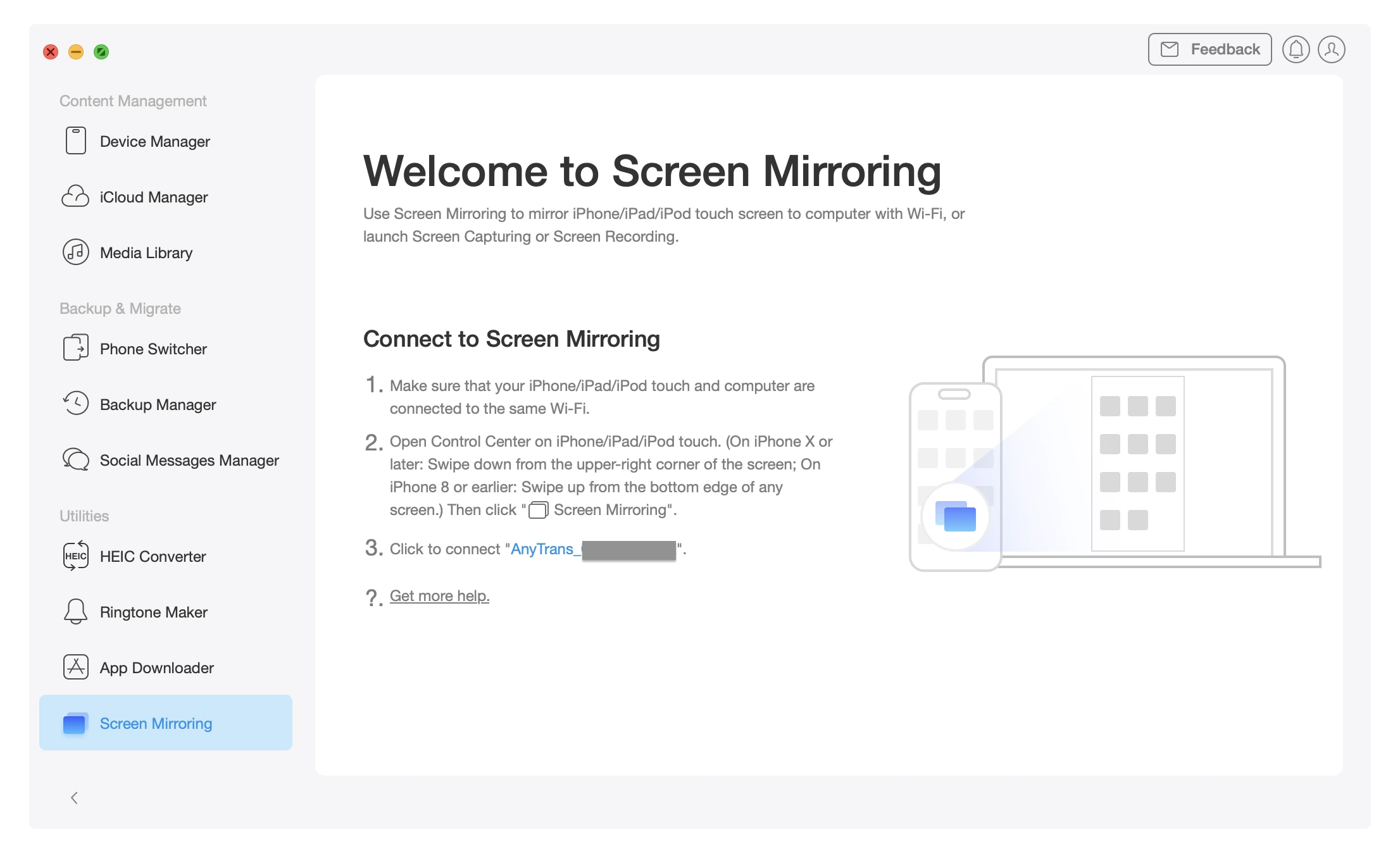Open the Media Library
This screenshot has height=863, width=1400.
(x=146, y=252)
